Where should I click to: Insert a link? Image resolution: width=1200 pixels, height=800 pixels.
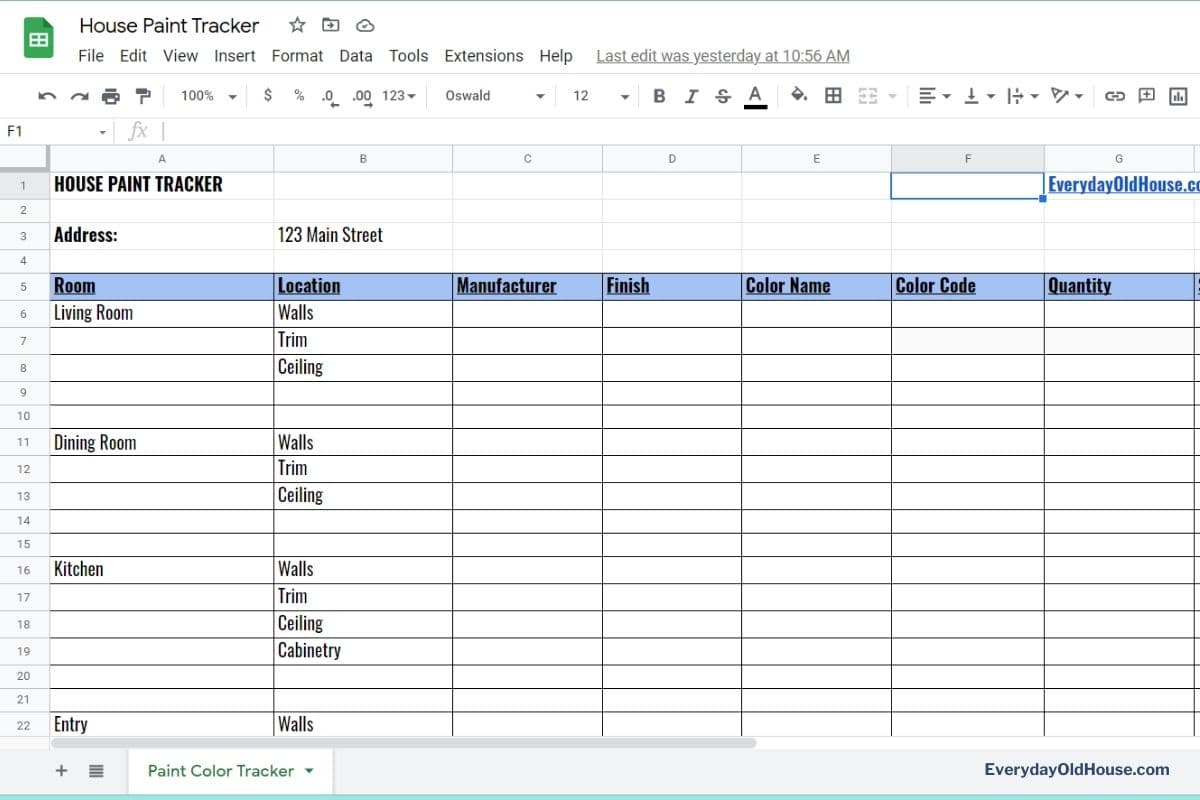tap(1115, 96)
